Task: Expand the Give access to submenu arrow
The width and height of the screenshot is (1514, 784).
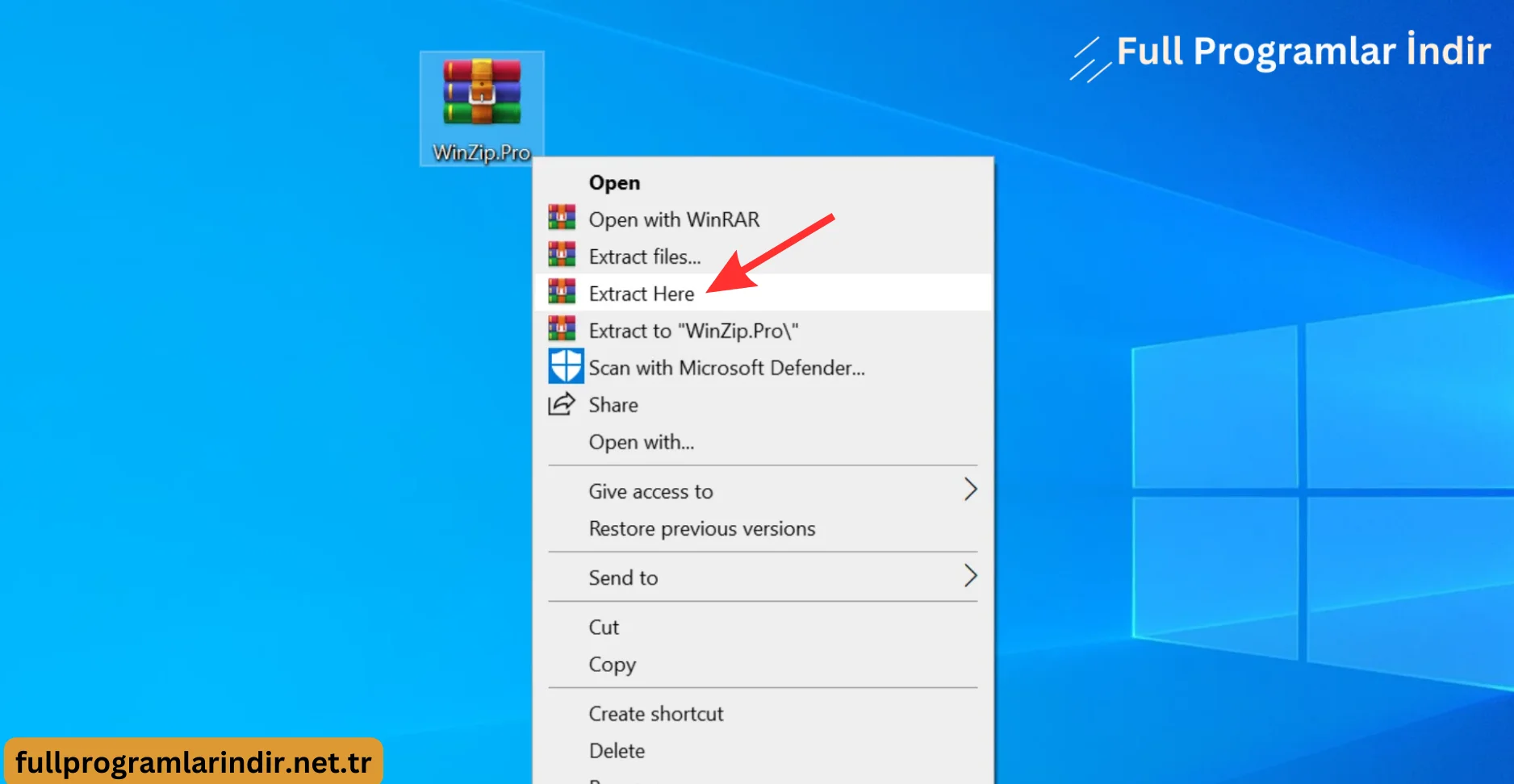Action: click(971, 490)
